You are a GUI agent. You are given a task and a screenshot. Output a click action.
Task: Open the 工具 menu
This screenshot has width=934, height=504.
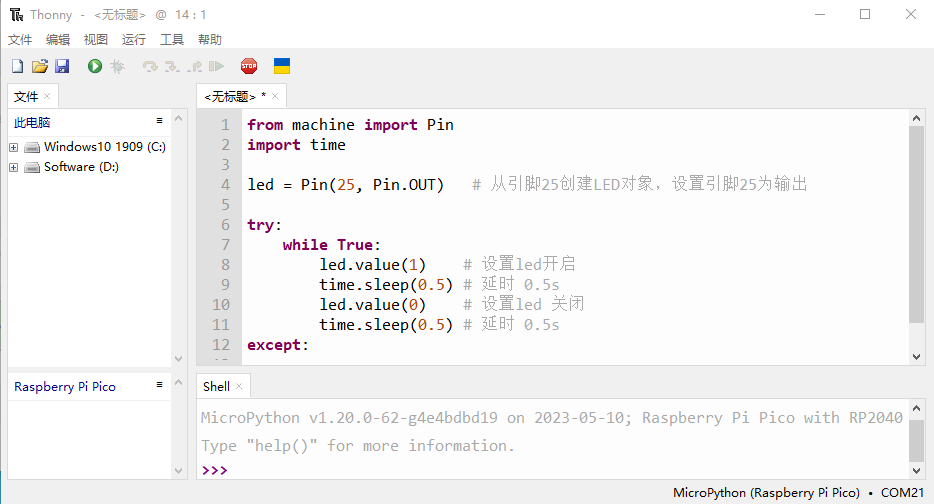(x=172, y=39)
